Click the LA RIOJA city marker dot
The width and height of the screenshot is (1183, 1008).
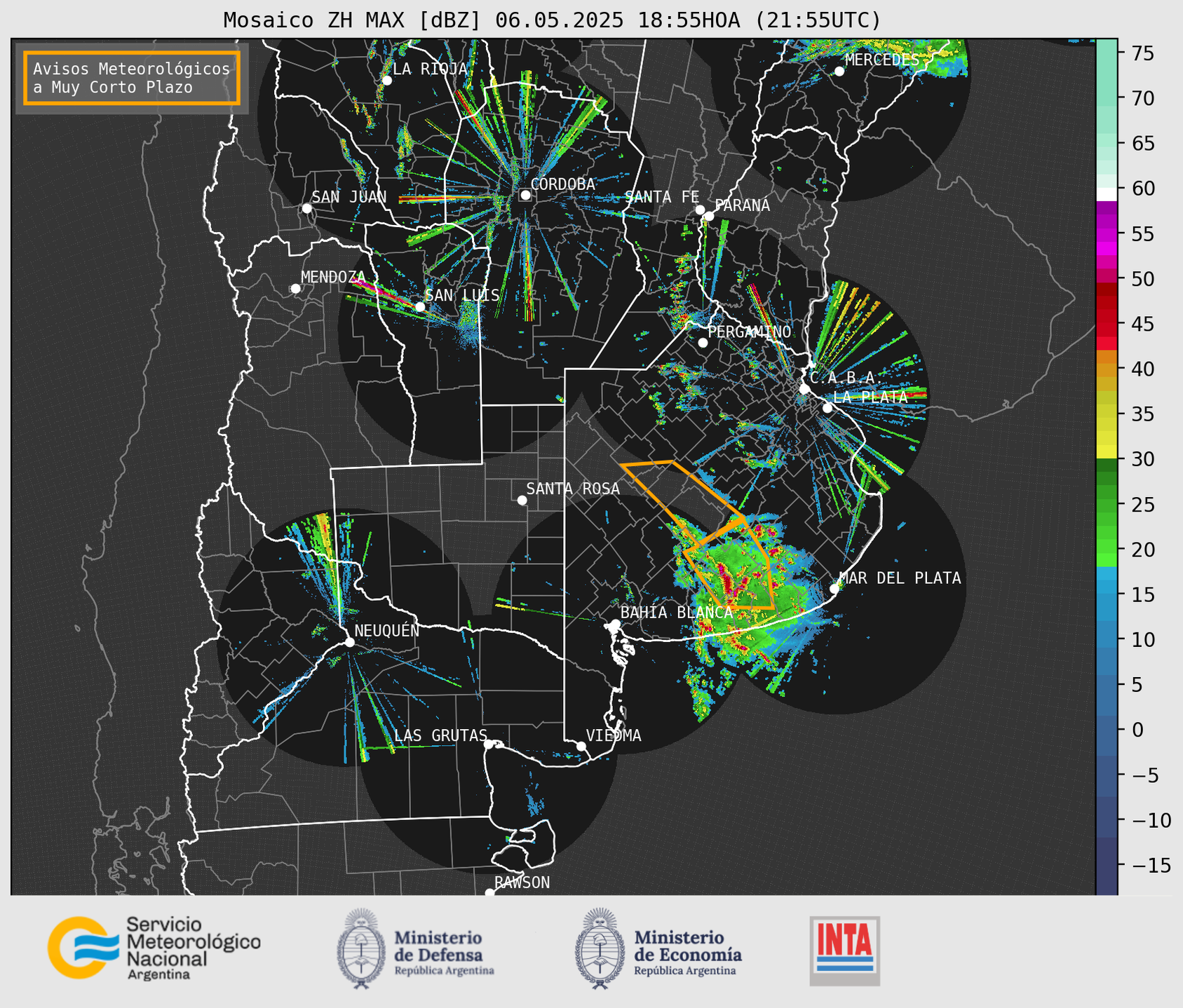pyautogui.click(x=387, y=81)
